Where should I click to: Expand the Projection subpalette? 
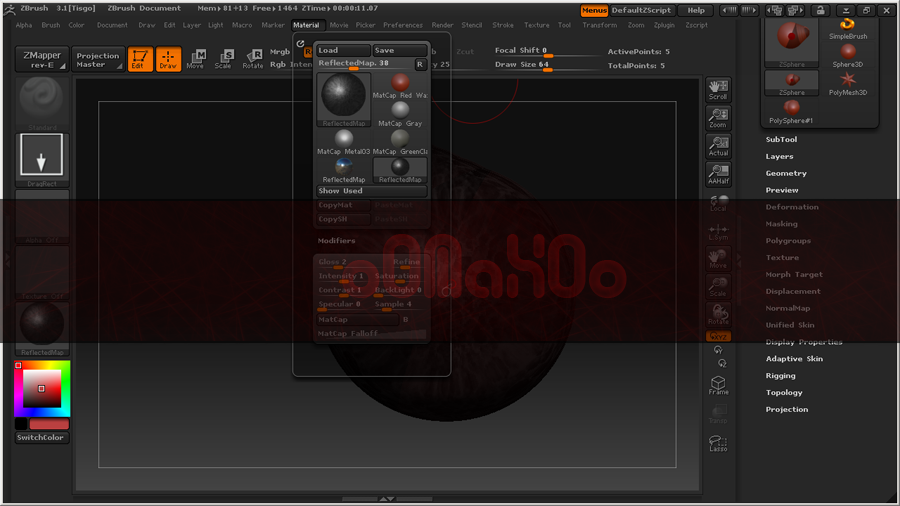786,410
